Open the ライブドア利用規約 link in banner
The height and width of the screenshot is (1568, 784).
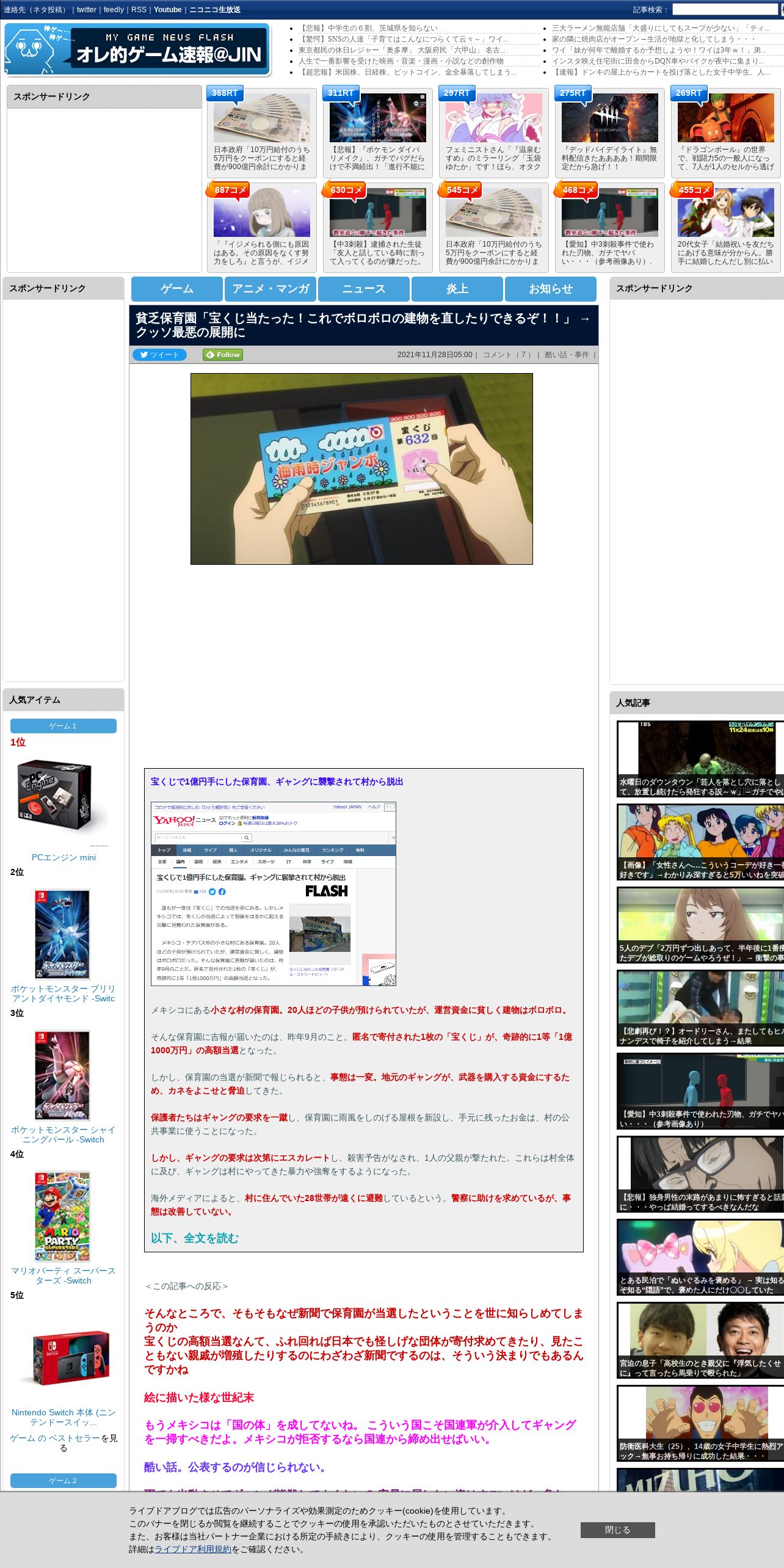pyautogui.click(x=193, y=1549)
